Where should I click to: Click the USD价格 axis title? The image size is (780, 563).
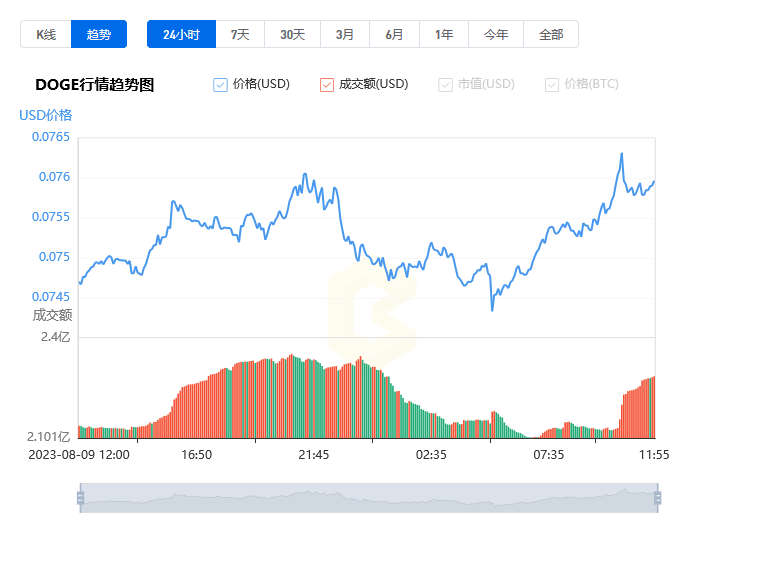click(46, 115)
